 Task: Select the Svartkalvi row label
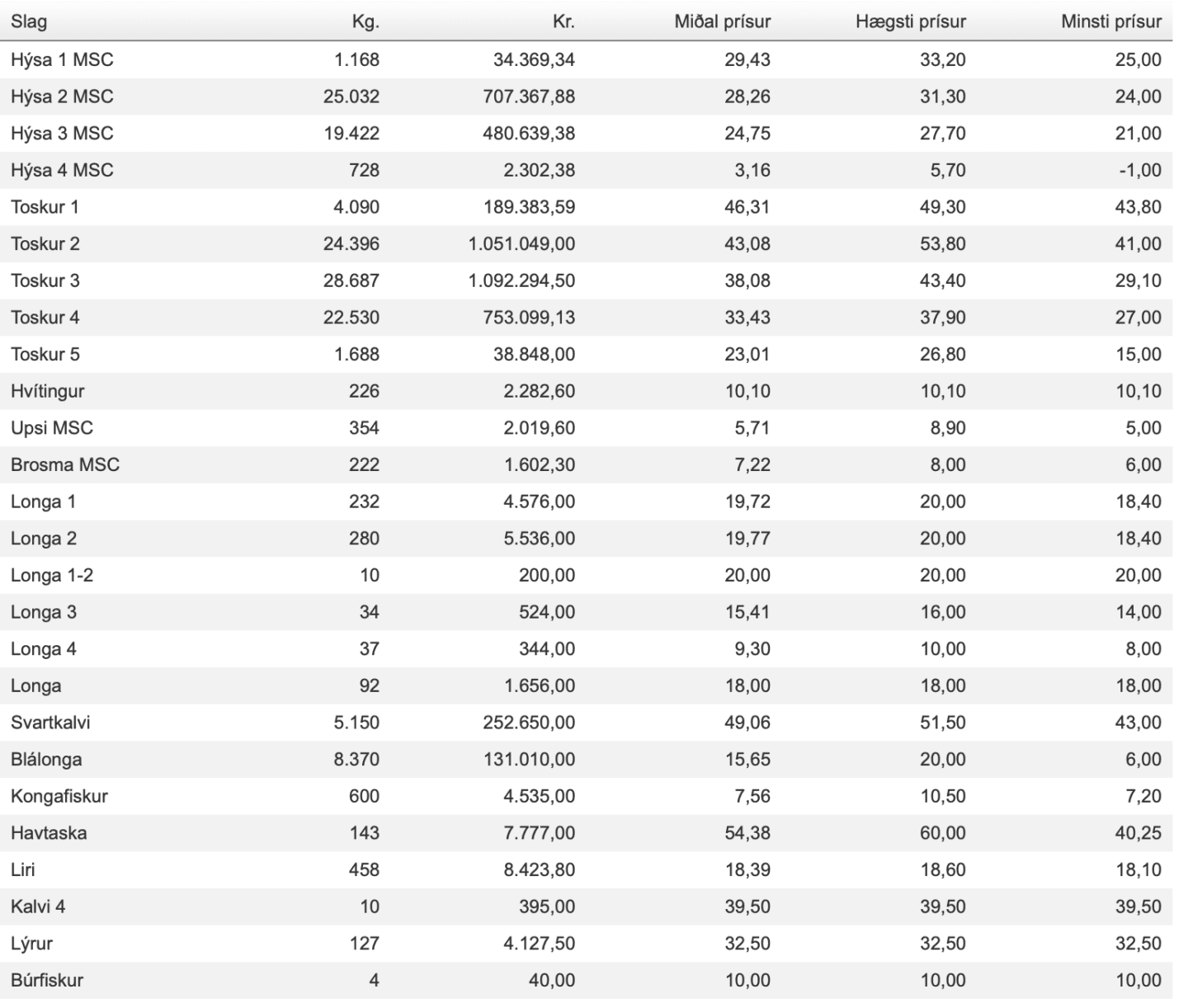click(50, 723)
